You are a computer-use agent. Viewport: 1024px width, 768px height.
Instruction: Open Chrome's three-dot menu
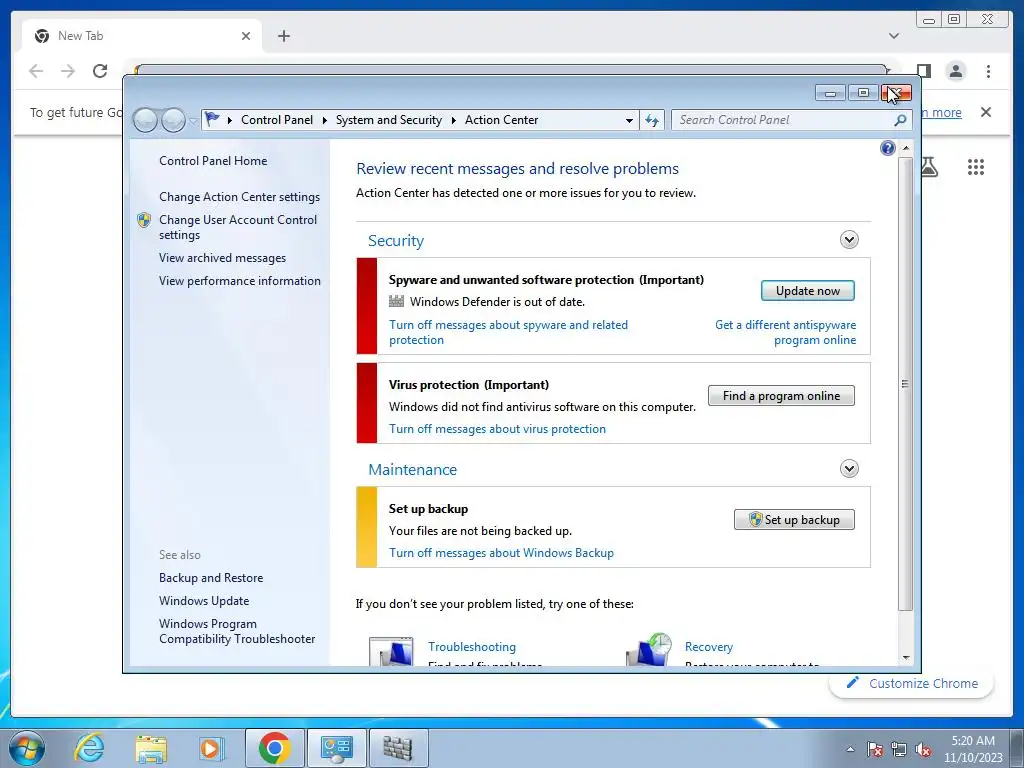tap(988, 71)
